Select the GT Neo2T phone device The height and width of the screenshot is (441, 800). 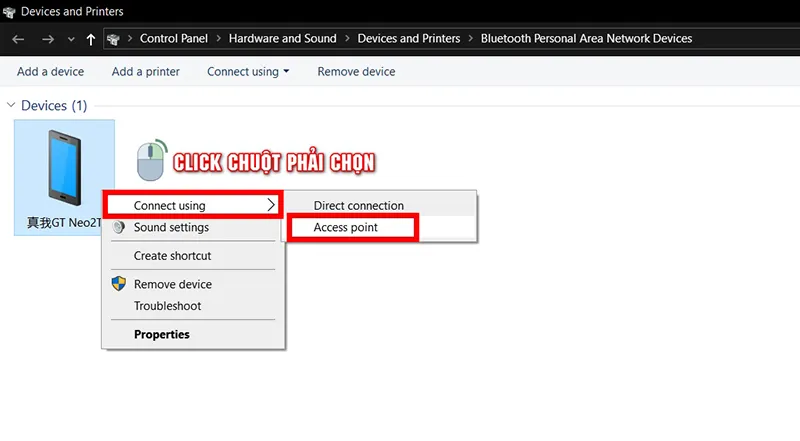[x=64, y=178]
